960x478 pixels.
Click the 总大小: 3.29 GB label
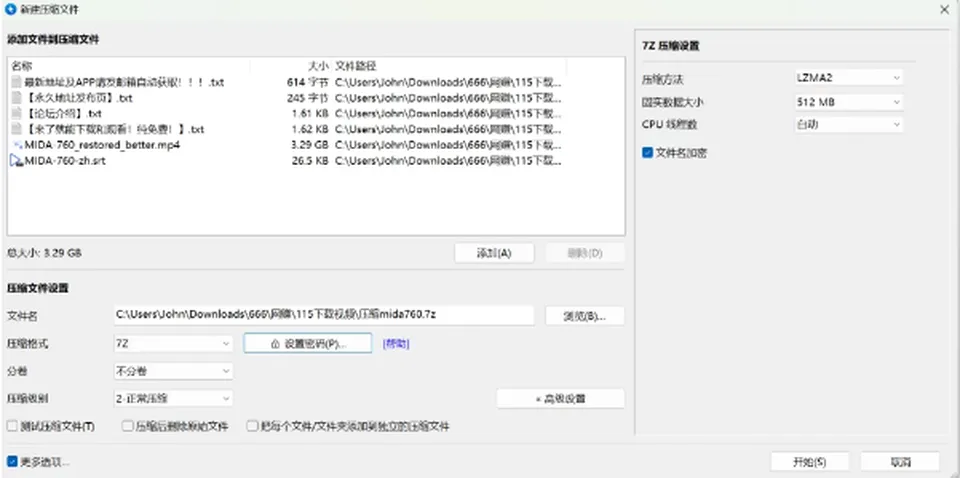pyautogui.click(x=44, y=253)
